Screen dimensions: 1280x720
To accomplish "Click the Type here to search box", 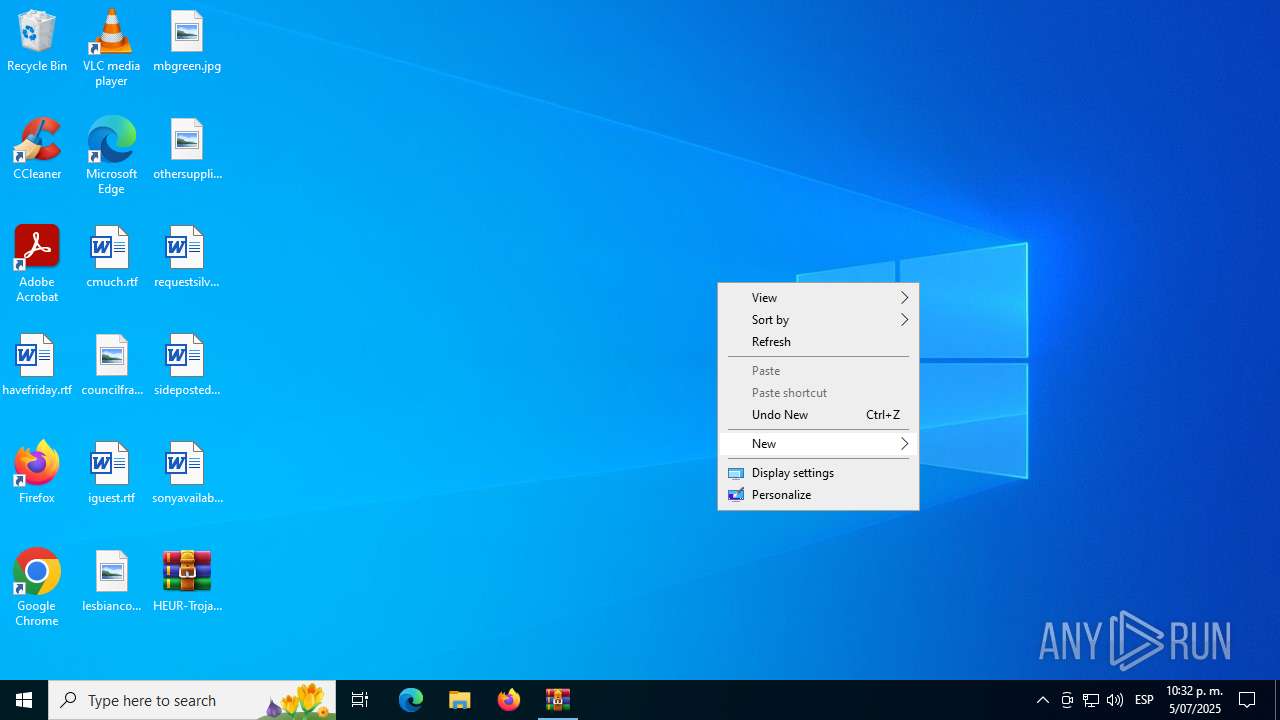I will [x=192, y=700].
